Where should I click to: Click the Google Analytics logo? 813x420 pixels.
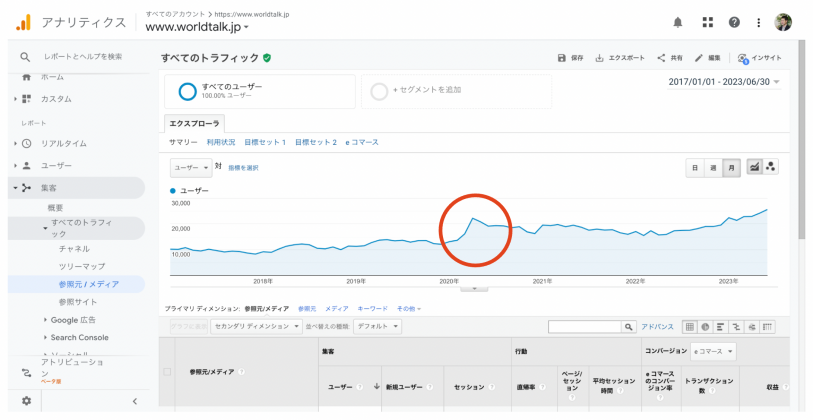click(x=23, y=22)
